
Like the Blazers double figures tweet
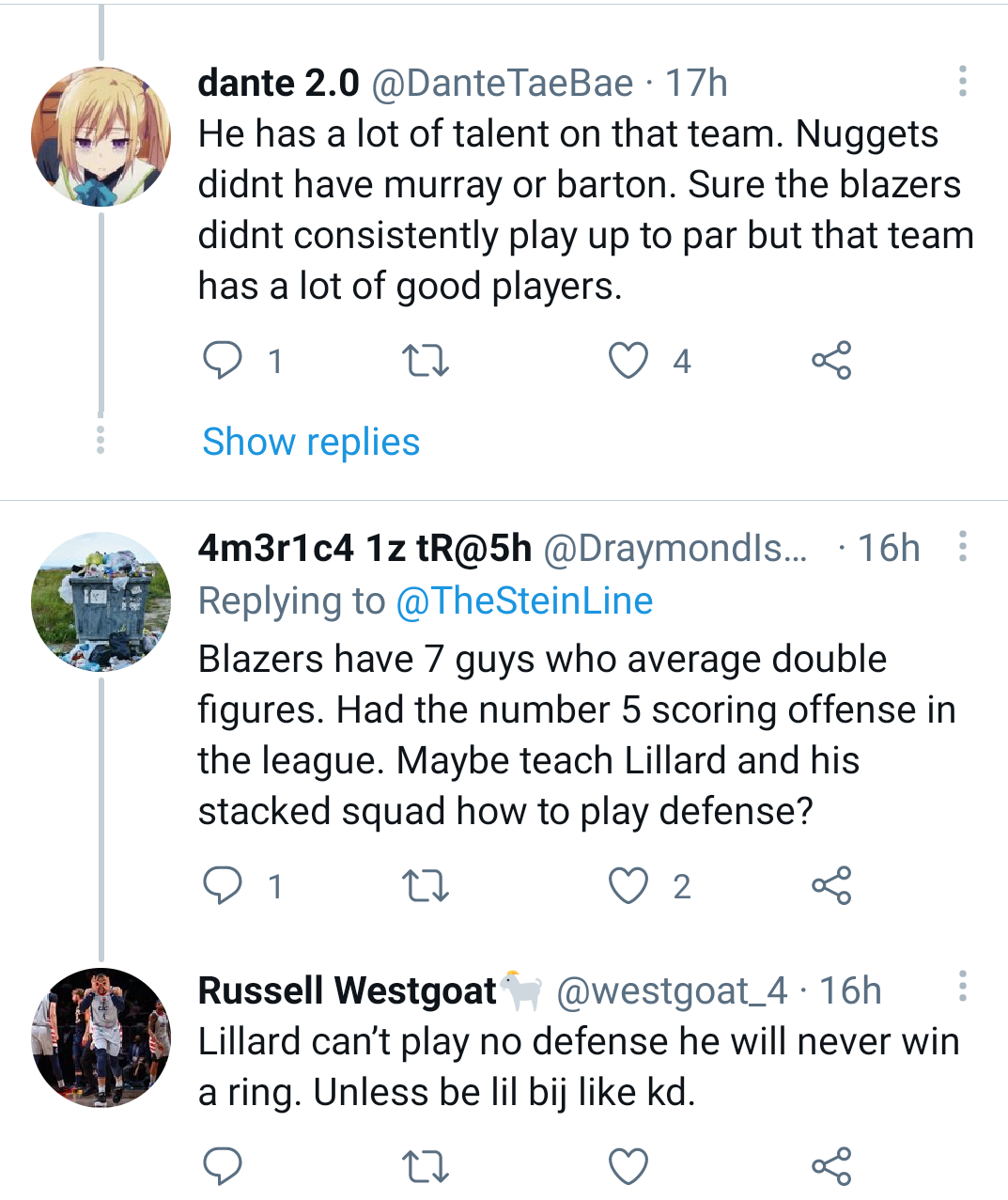[628, 886]
